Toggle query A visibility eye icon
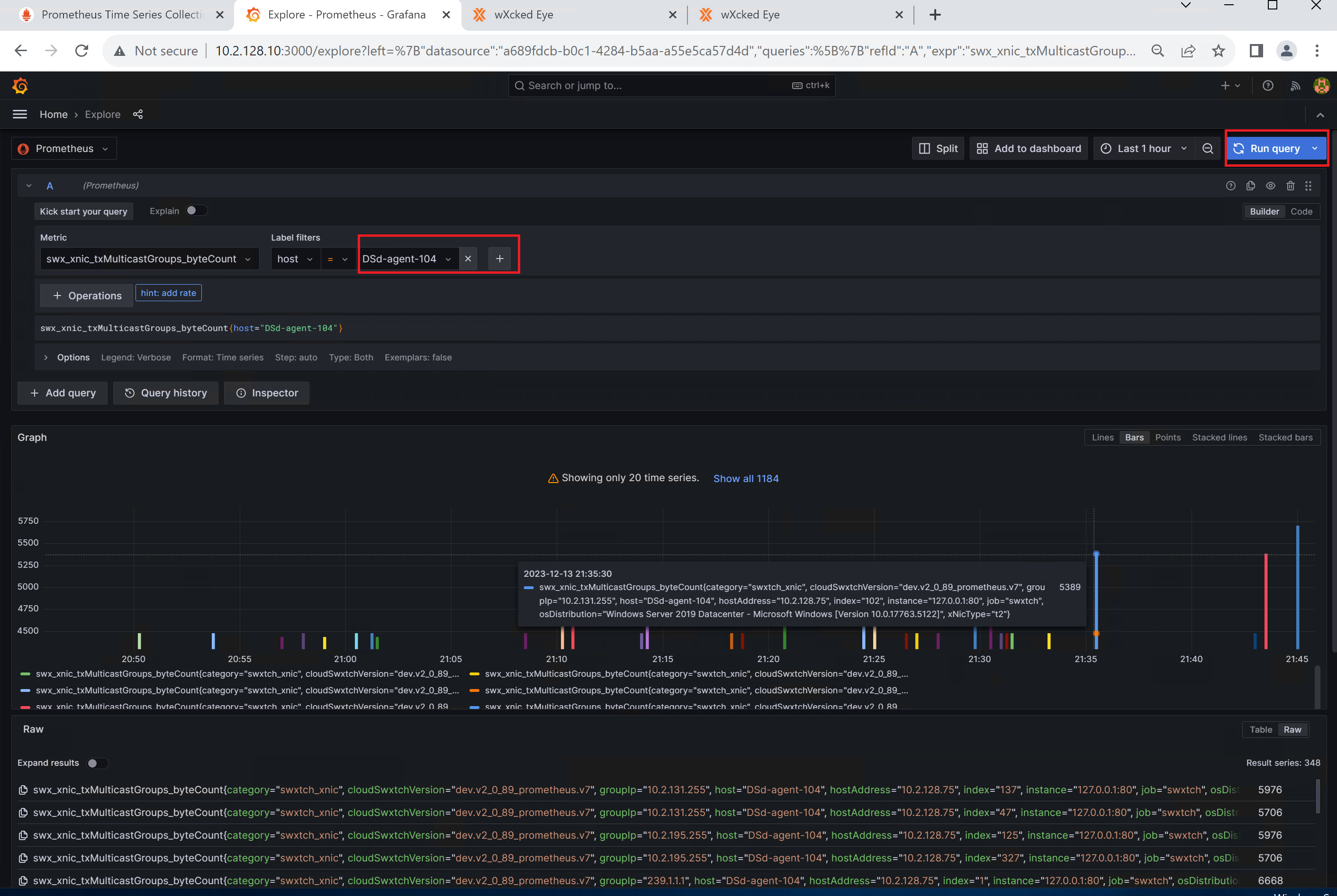 pyautogui.click(x=1270, y=186)
